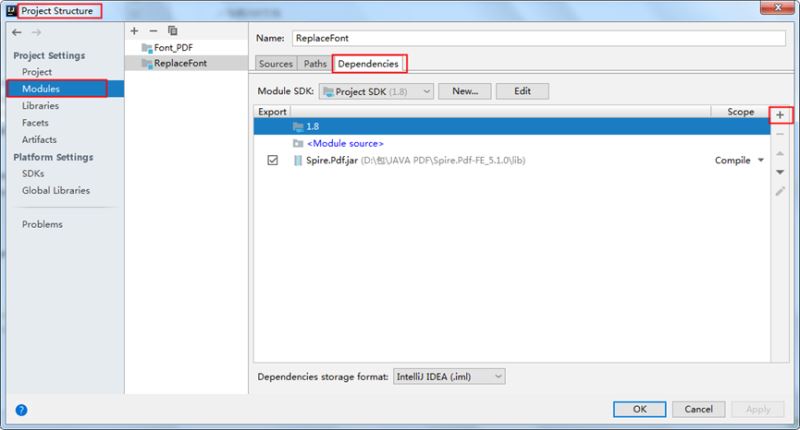
Task: Open help via question mark icon
Action: pos(21,410)
